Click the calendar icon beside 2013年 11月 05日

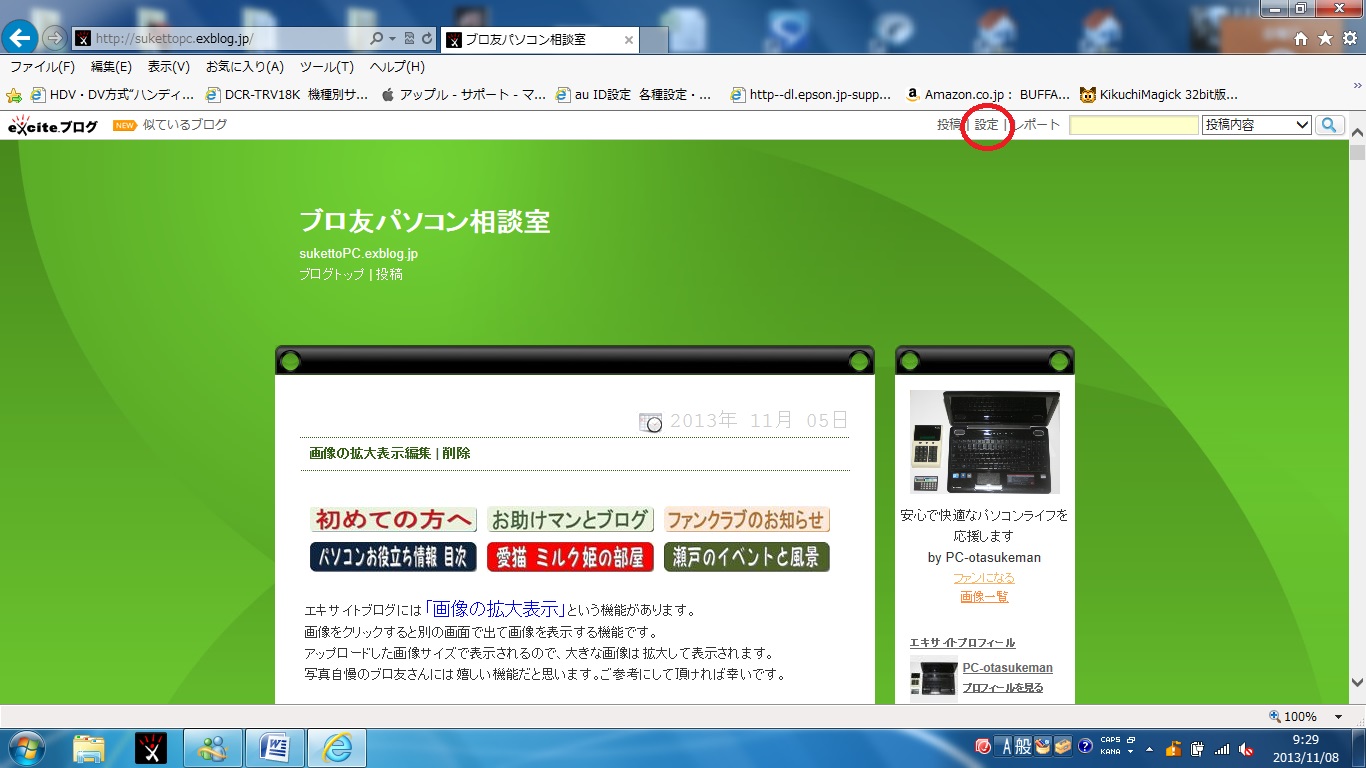(x=650, y=422)
